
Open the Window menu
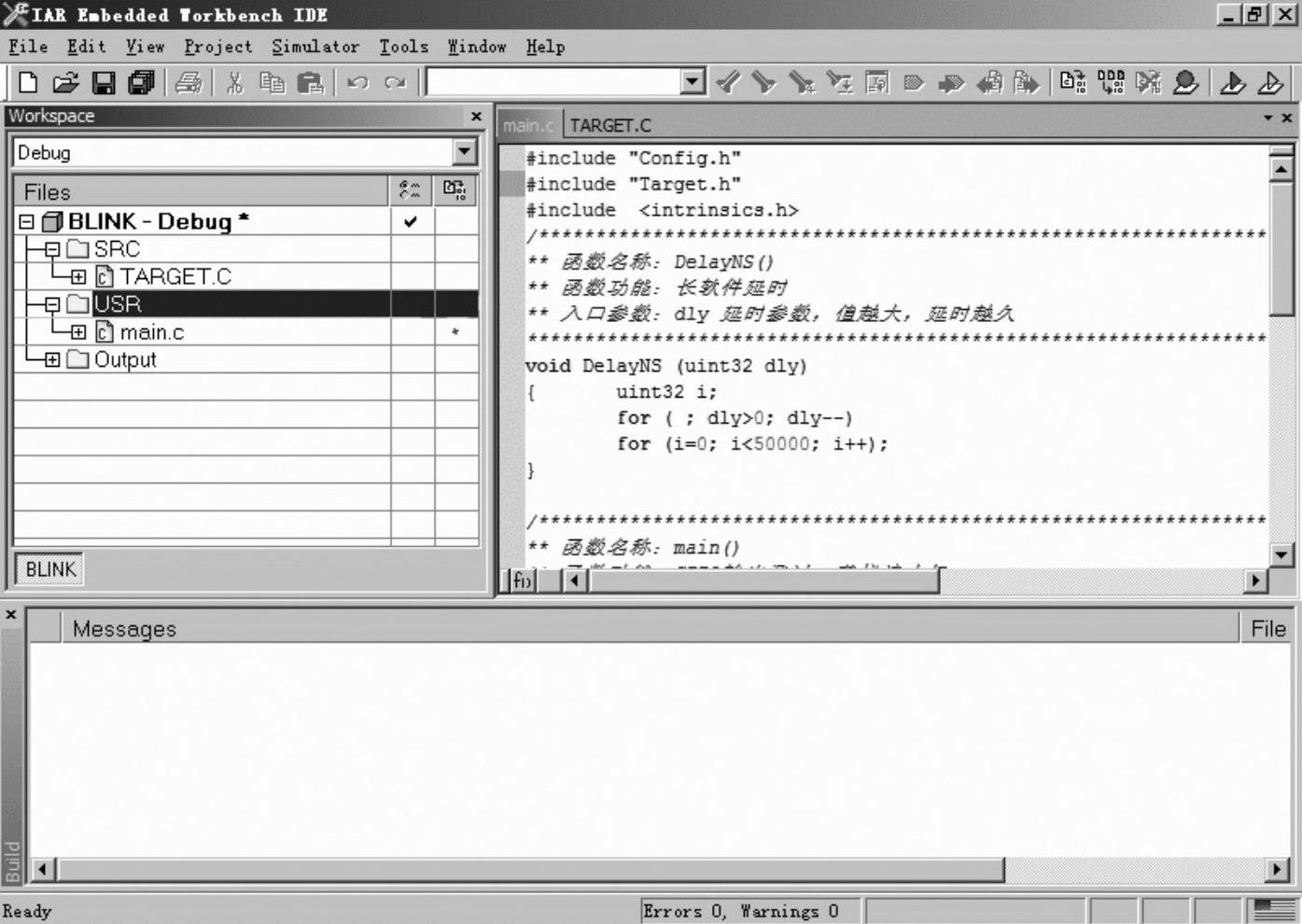point(476,47)
